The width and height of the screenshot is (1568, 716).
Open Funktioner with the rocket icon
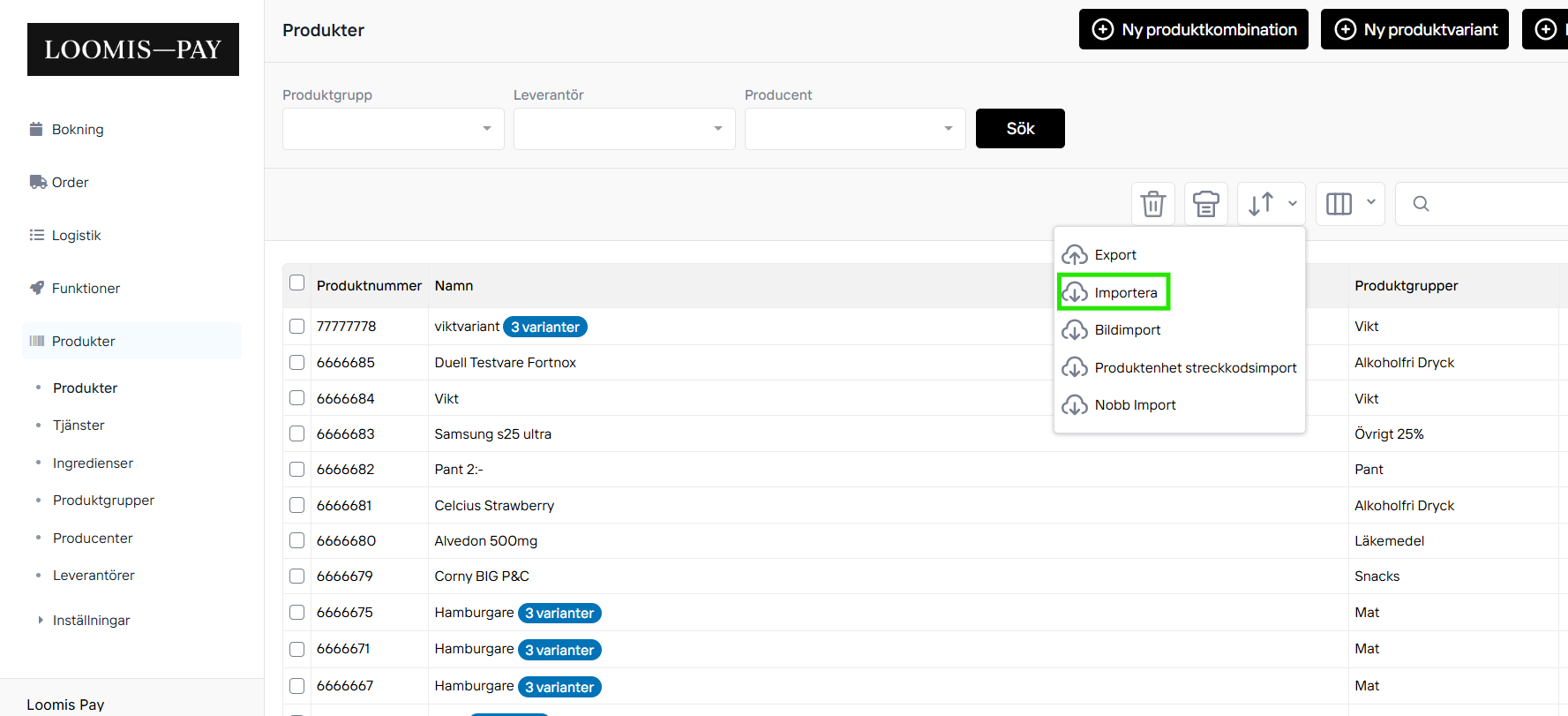[x=86, y=289]
